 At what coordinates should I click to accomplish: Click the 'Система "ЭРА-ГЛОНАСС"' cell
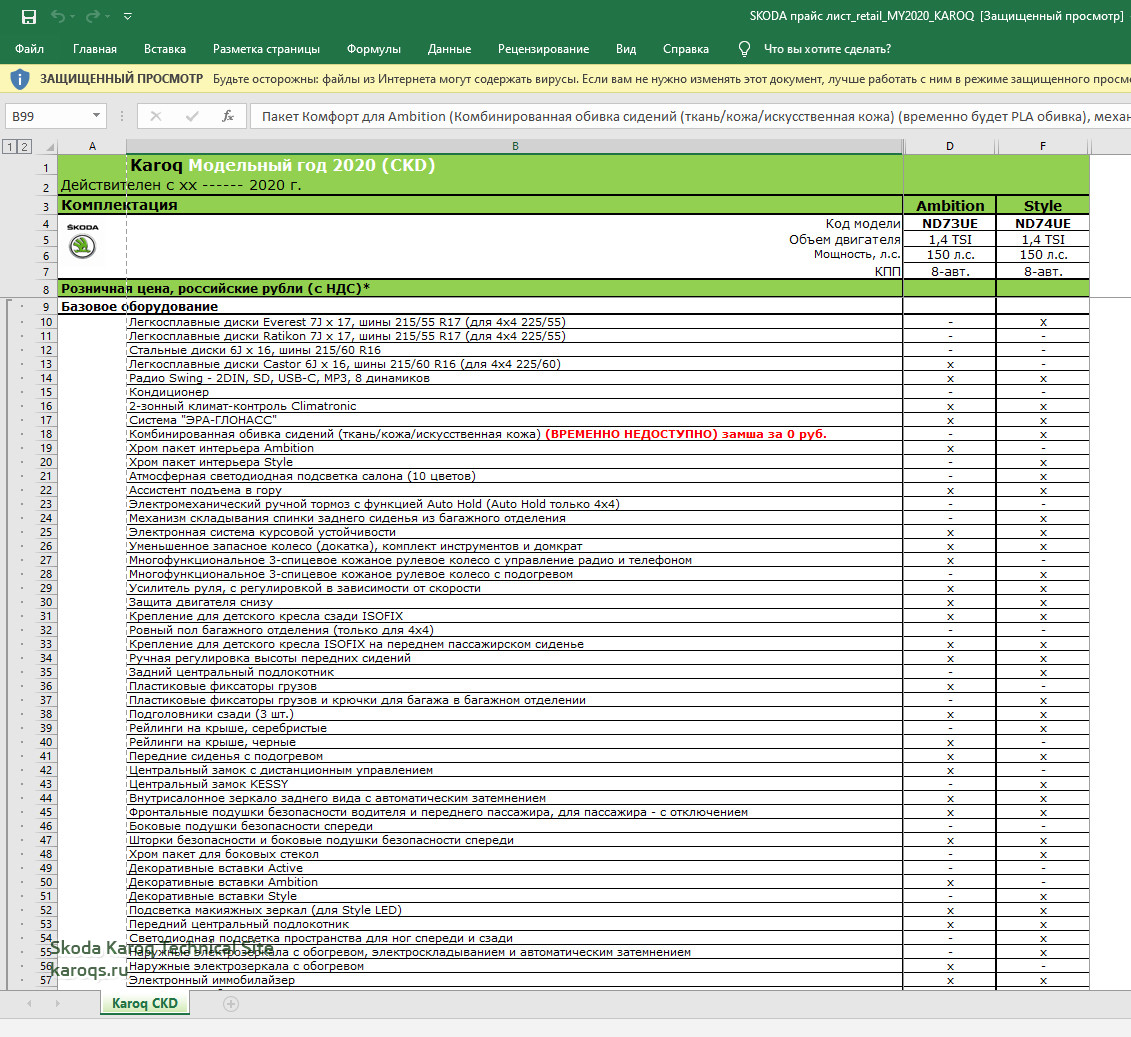(514, 420)
